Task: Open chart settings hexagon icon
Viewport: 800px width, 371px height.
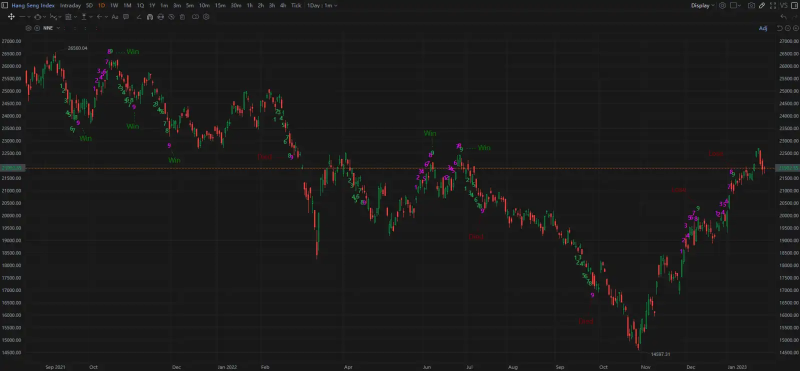Action: coord(722,5)
